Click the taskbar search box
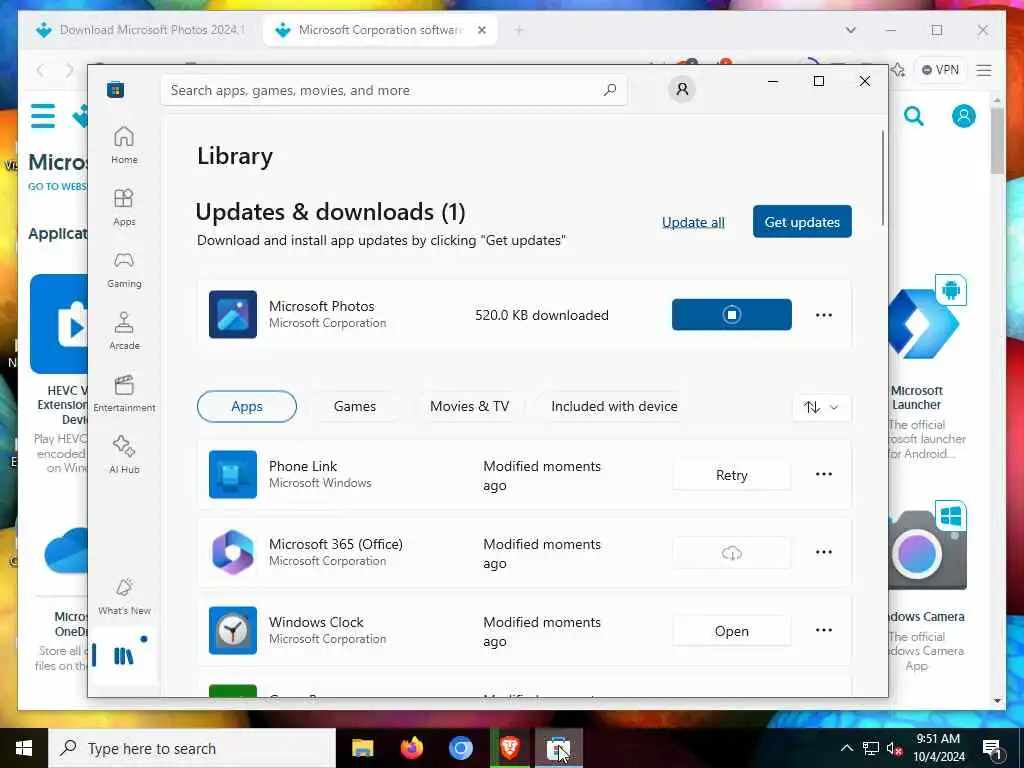1024x768 pixels. [192, 748]
